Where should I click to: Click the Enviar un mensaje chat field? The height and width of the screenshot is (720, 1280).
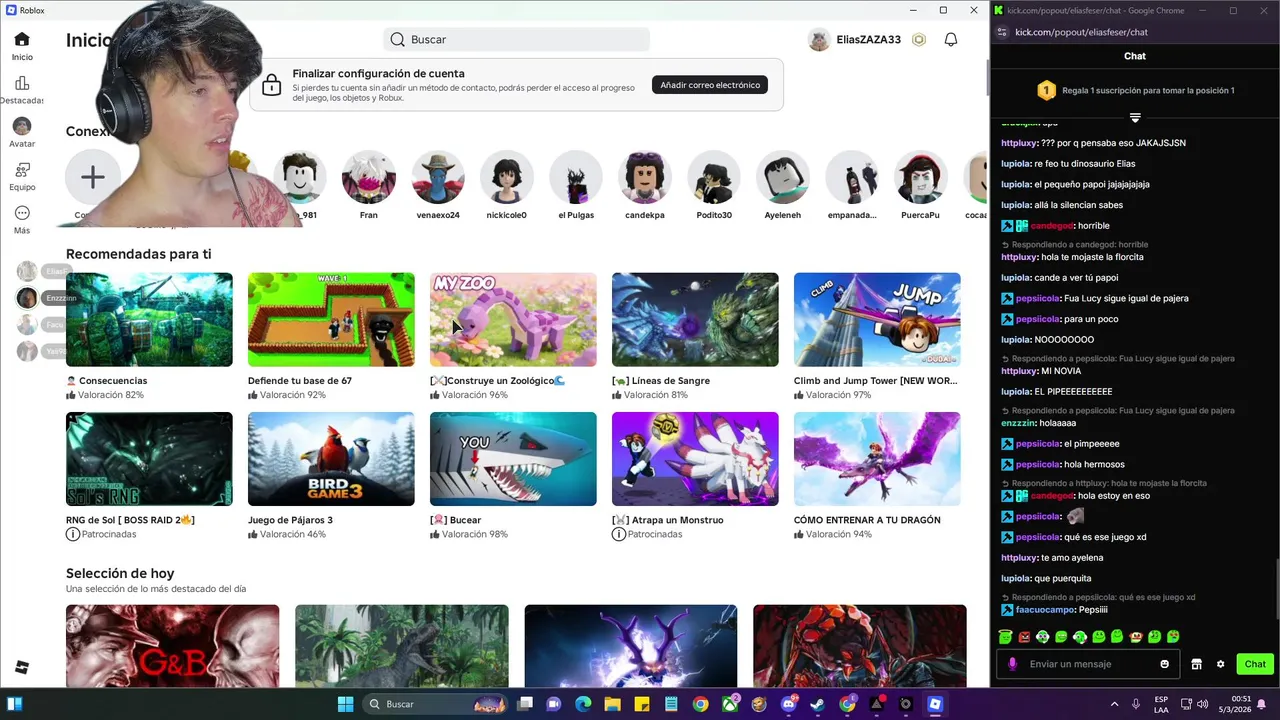tap(1086, 664)
